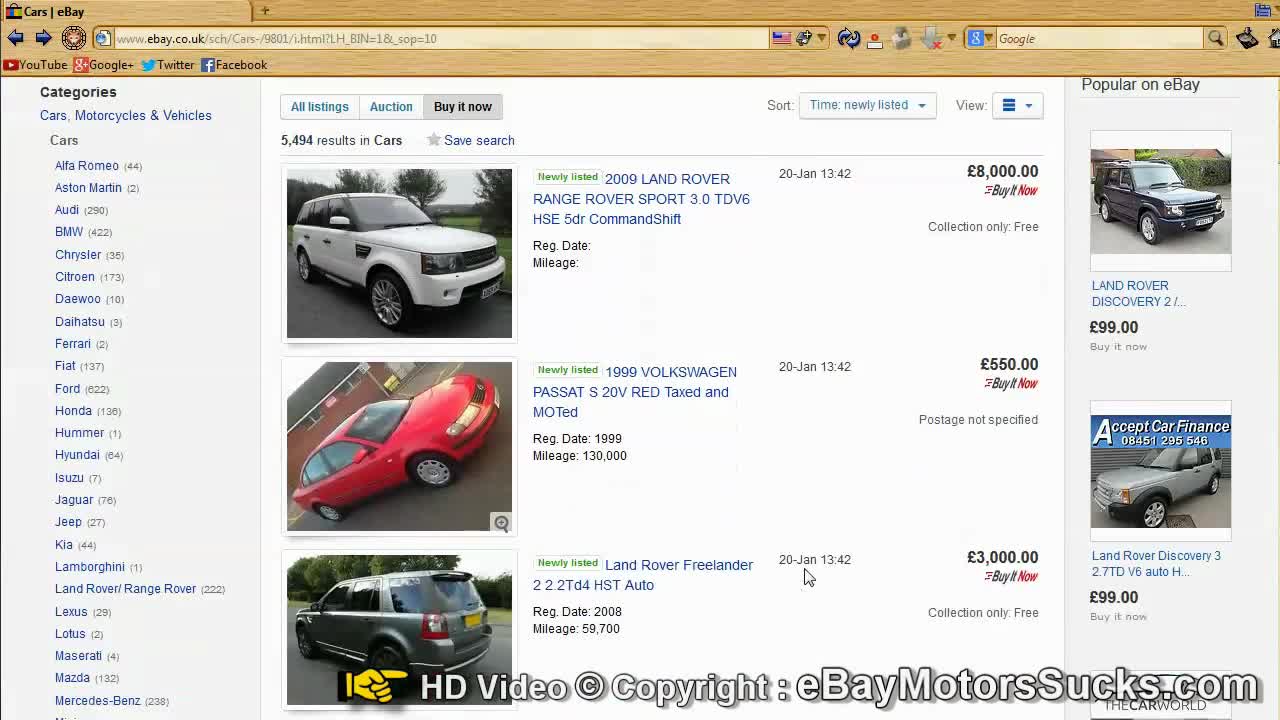The width and height of the screenshot is (1280, 720).
Task: Click the grey Freelander thumbnail
Action: click(x=399, y=631)
